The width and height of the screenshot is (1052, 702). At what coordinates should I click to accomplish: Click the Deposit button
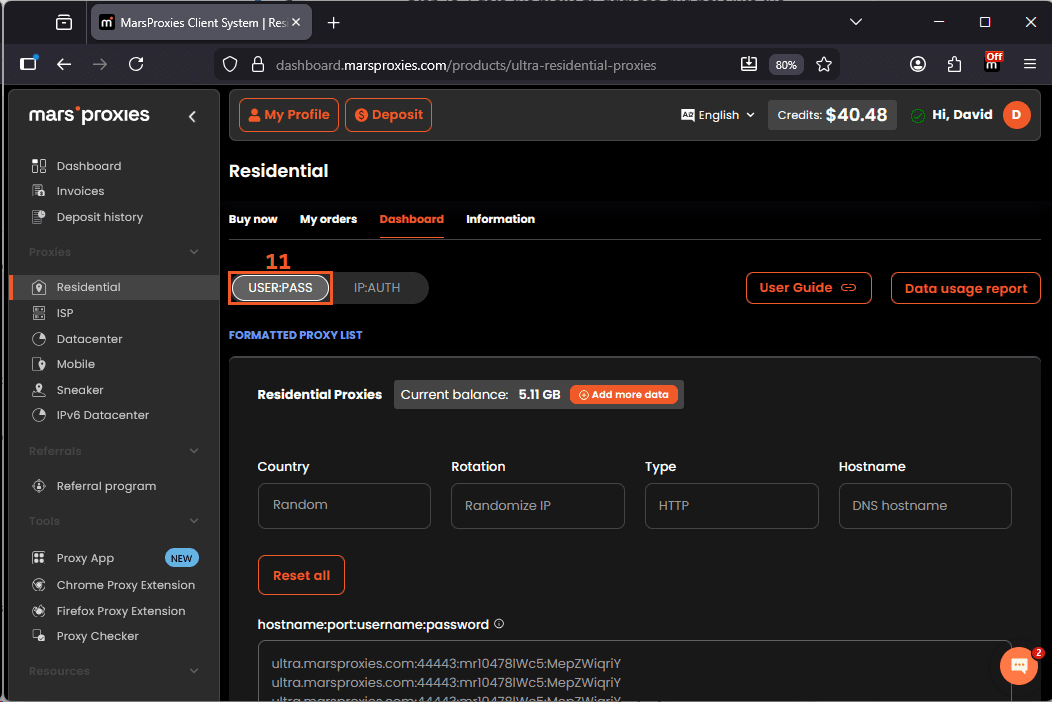coord(388,115)
